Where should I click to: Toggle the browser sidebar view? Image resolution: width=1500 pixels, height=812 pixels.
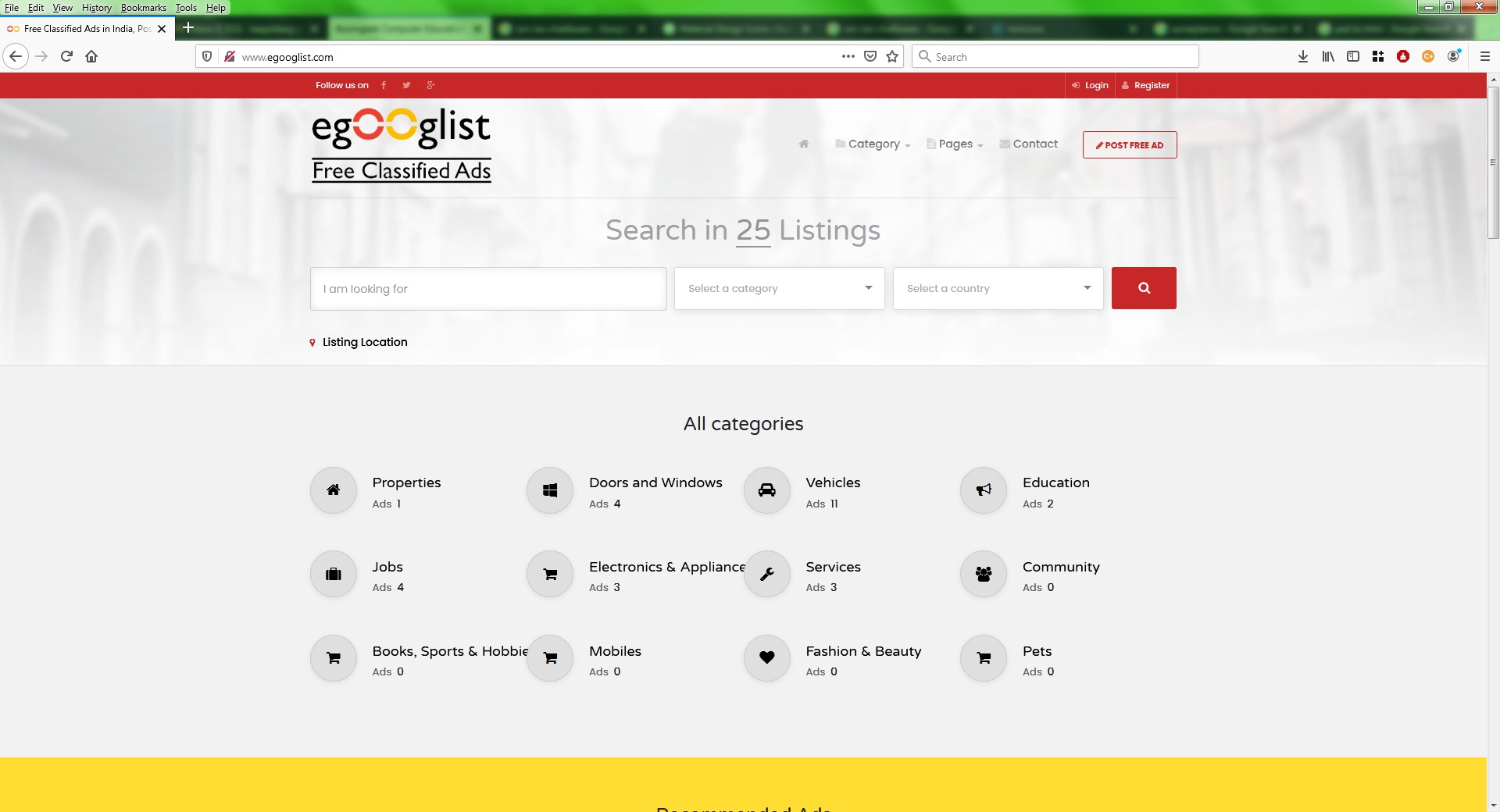coord(1353,56)
